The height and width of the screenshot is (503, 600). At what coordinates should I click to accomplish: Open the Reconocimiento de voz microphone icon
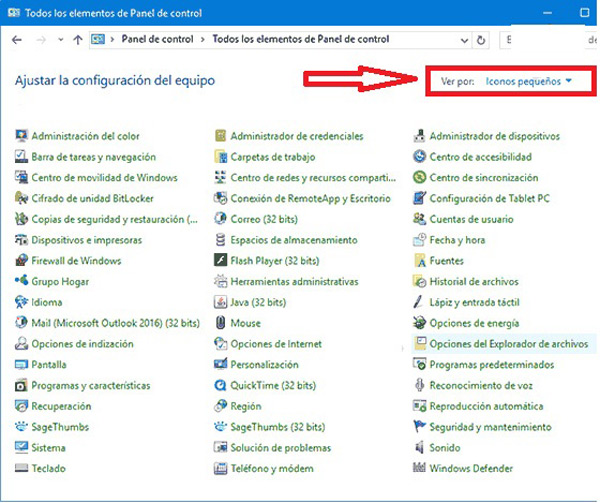419,385
